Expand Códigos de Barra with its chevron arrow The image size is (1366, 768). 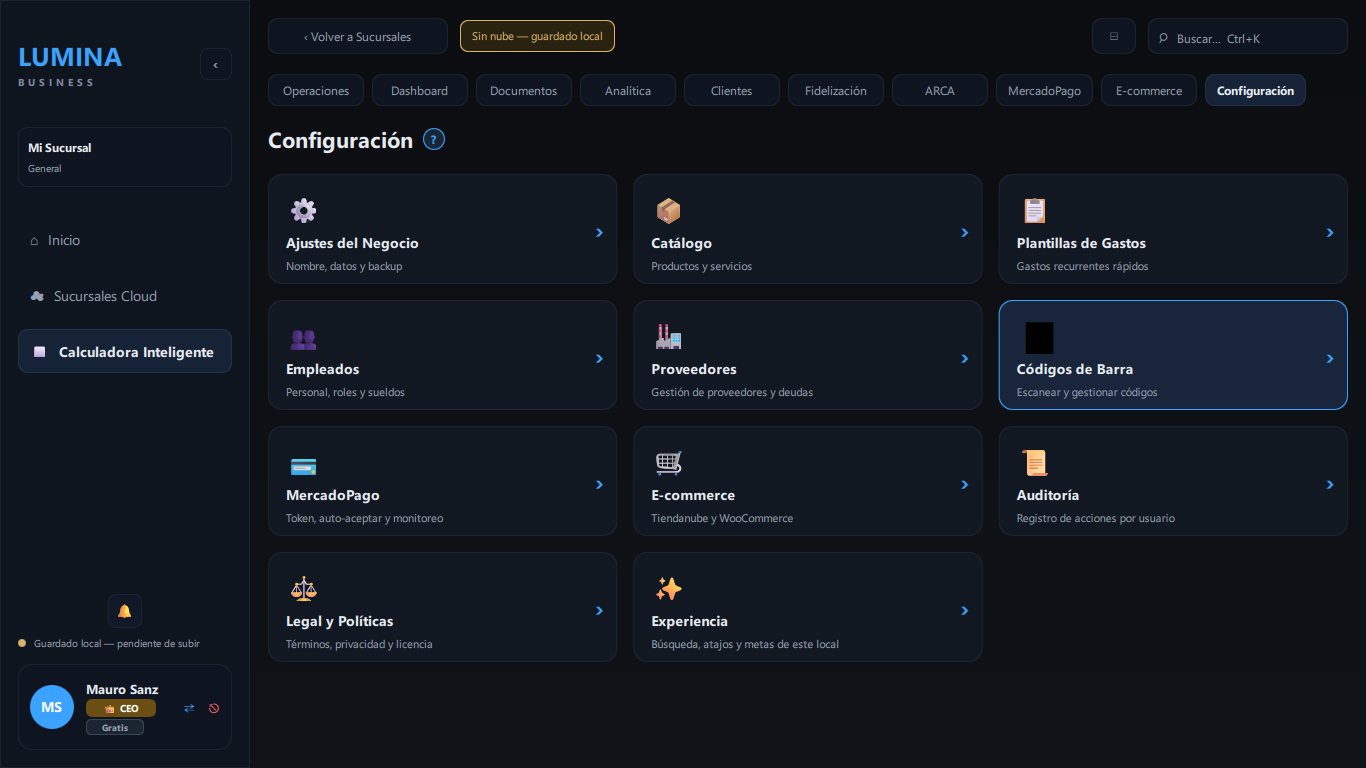pyautogui.click(x=1330, y=358)
